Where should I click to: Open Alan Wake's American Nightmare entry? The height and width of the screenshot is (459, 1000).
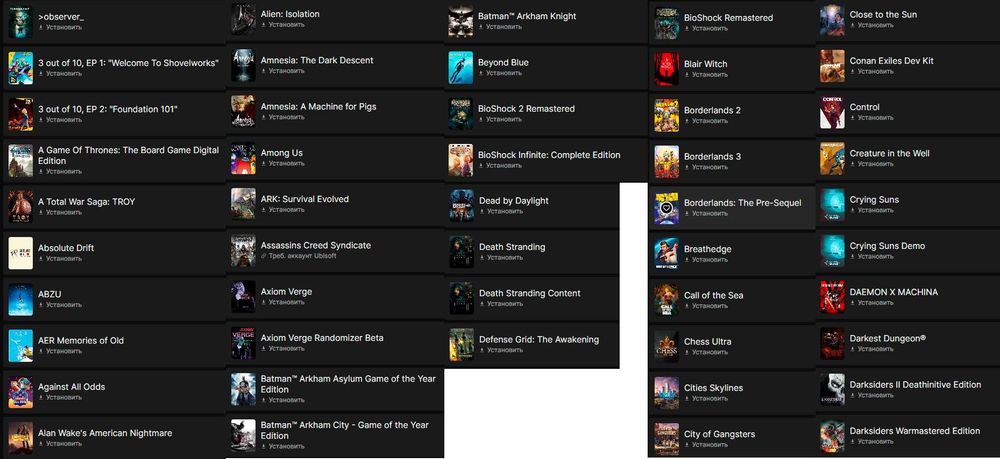click(113, 437)
